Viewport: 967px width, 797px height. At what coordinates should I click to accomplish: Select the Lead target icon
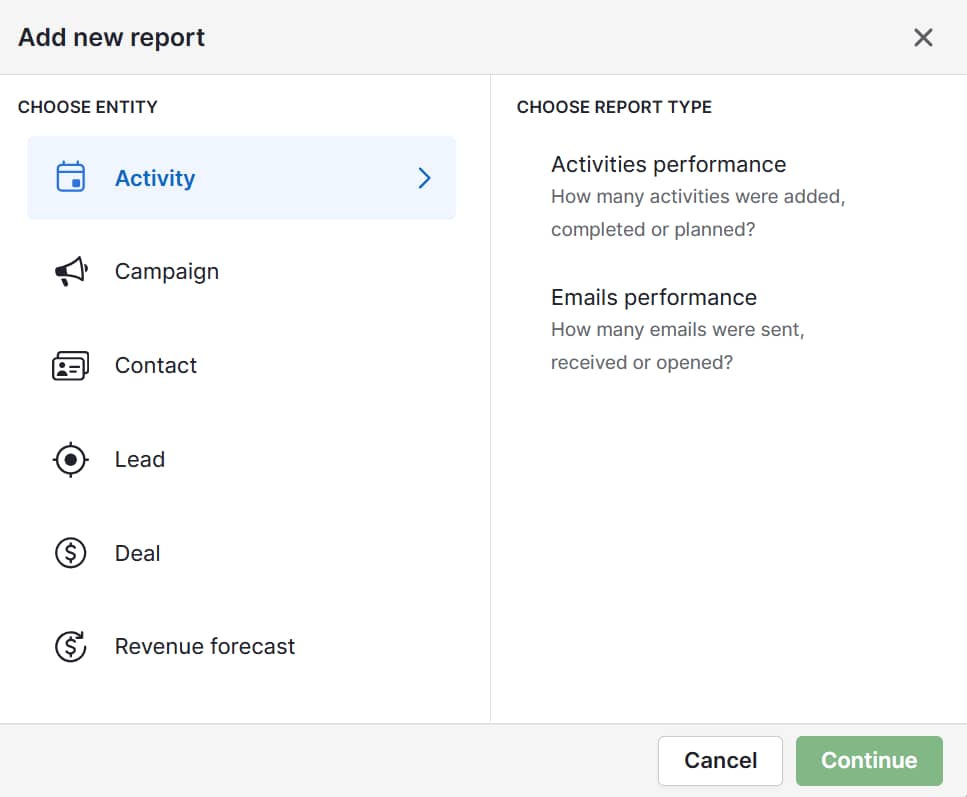[70, 459]
